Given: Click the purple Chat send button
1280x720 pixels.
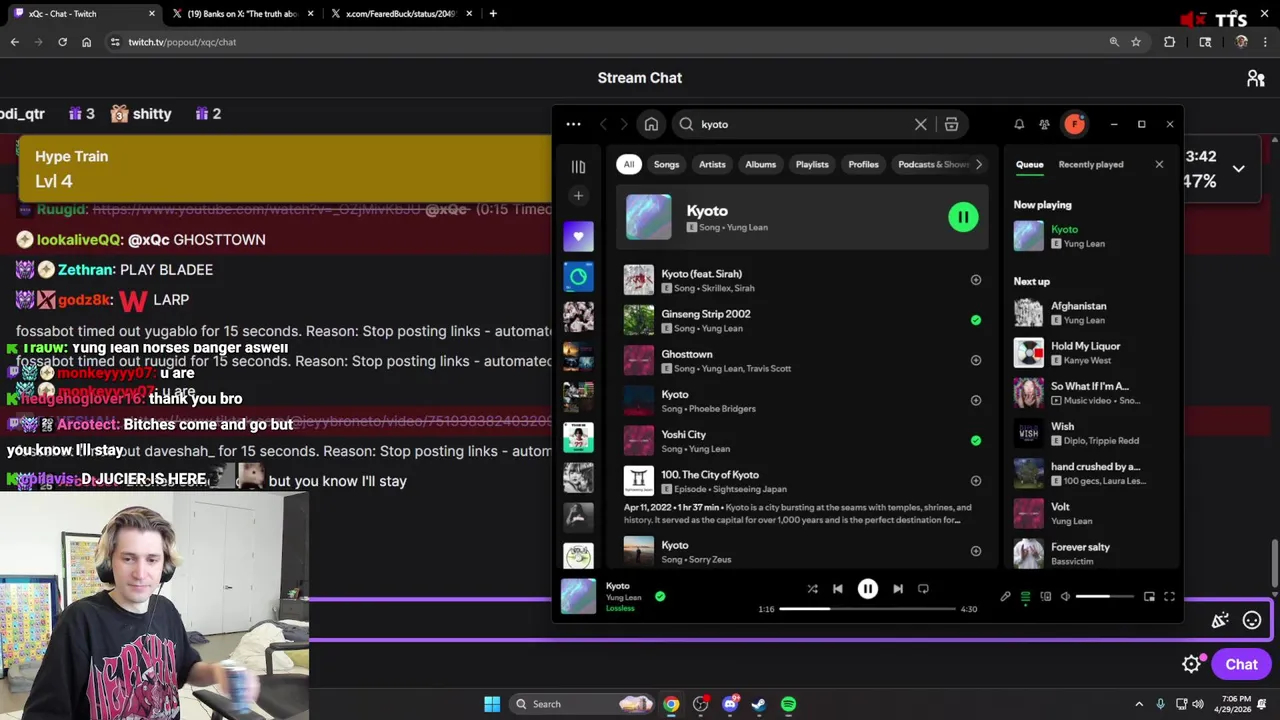Looking at the screenshot, I should click(x=1241, y=664).
